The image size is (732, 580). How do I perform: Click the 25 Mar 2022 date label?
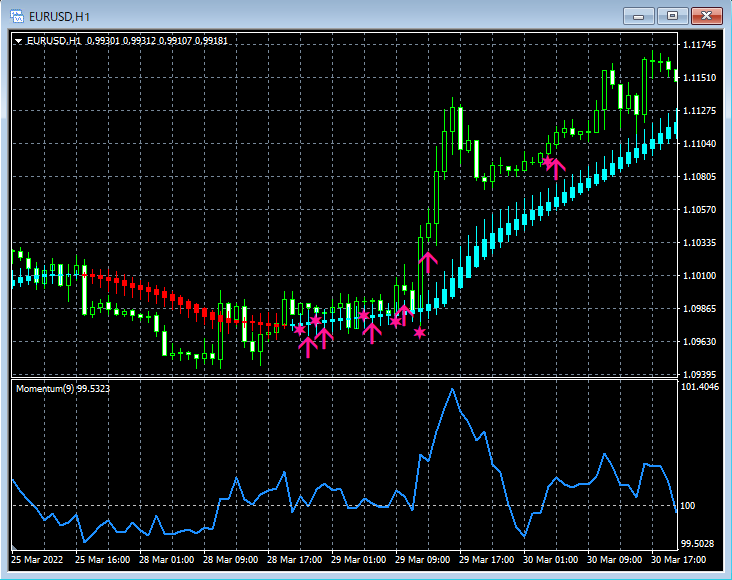coord(37,559)
